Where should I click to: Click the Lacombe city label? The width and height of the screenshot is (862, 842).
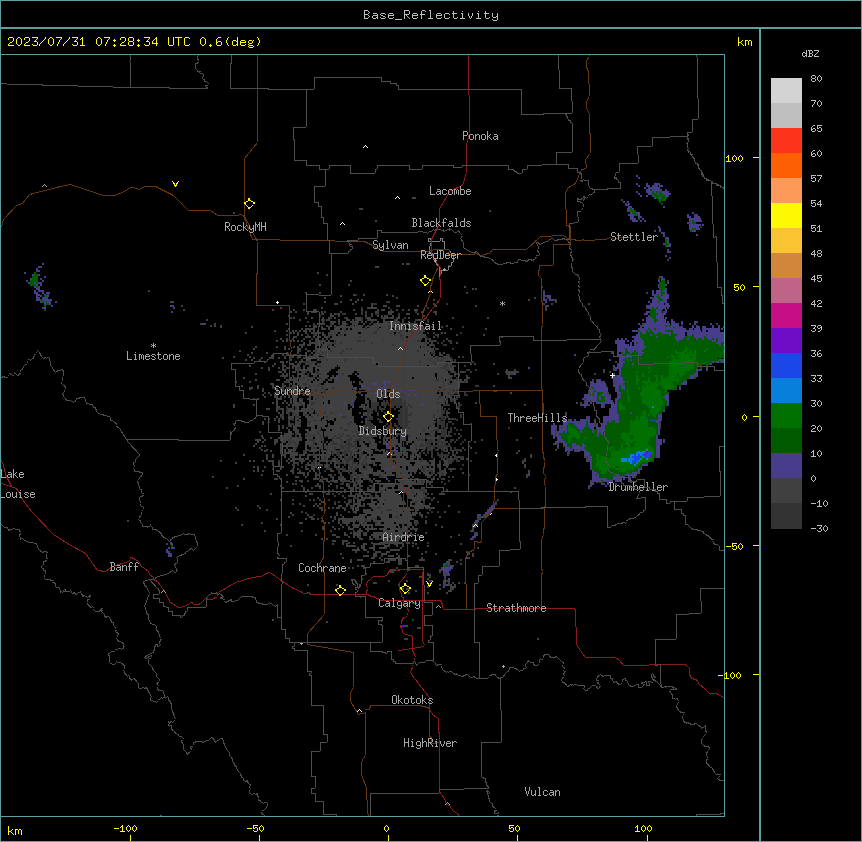(x=450, y=191)
